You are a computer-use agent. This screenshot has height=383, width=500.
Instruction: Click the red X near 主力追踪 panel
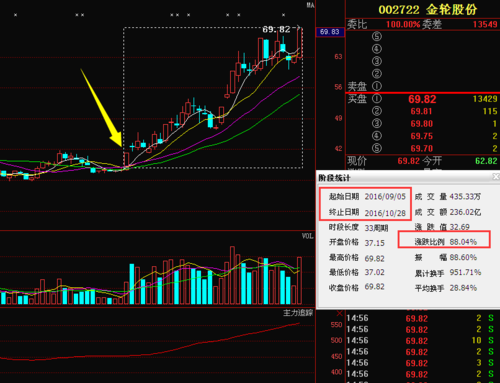click(x=339, y=313)
